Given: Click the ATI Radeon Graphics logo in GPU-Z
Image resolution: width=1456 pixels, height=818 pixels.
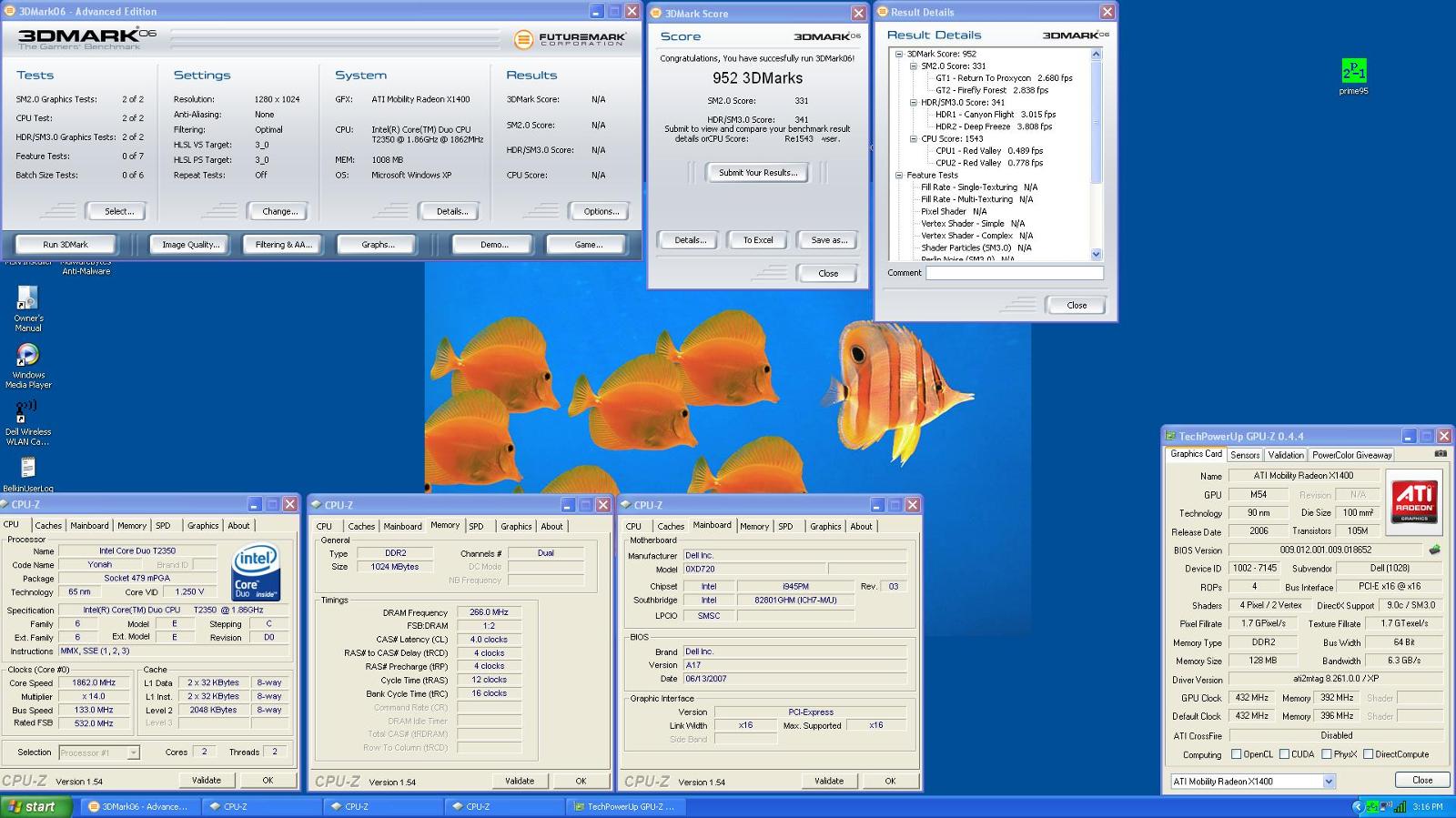Looking at the screenshot, I should pyautogui.click(x=1414, y=502).
